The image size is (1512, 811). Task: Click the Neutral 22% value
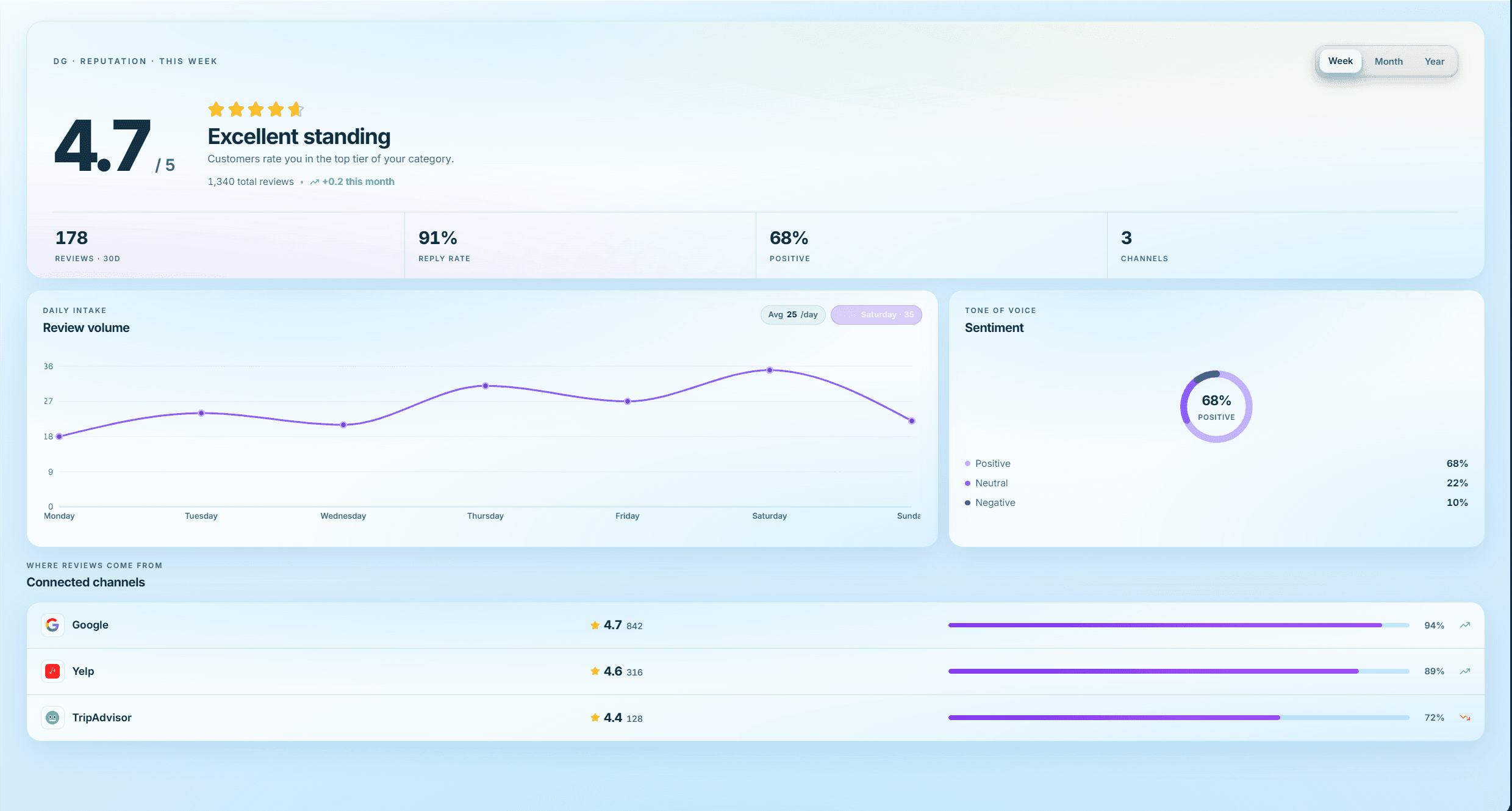click(1457, 483)
